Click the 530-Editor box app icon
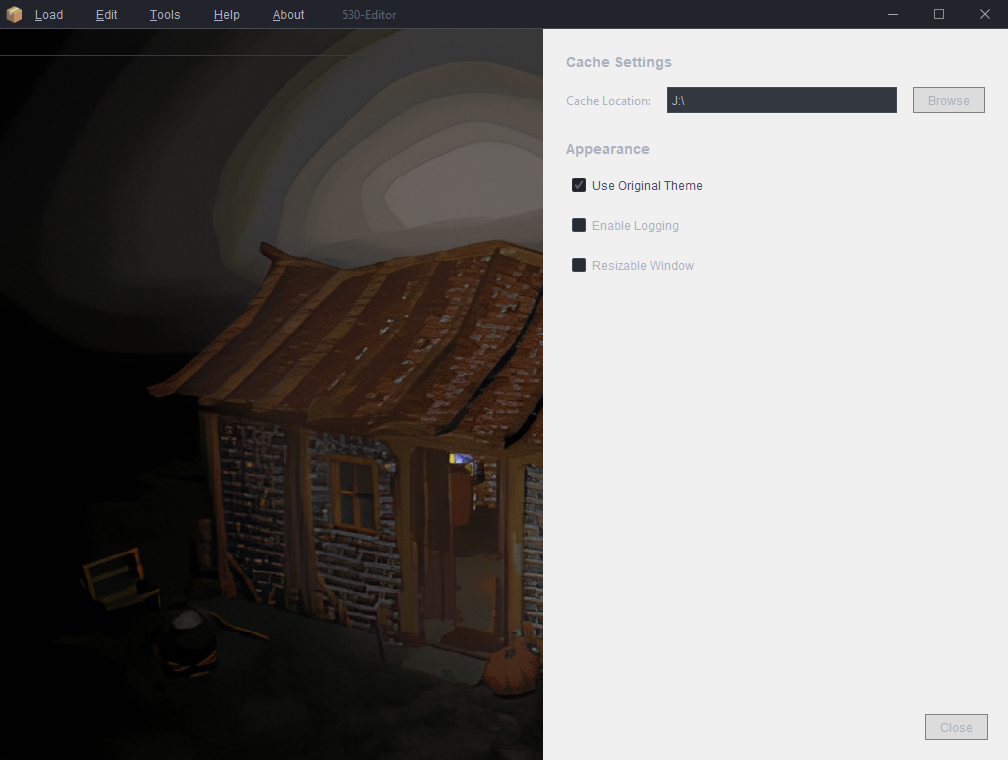This screenshot has height=760, width=1008. coord(14,14)
